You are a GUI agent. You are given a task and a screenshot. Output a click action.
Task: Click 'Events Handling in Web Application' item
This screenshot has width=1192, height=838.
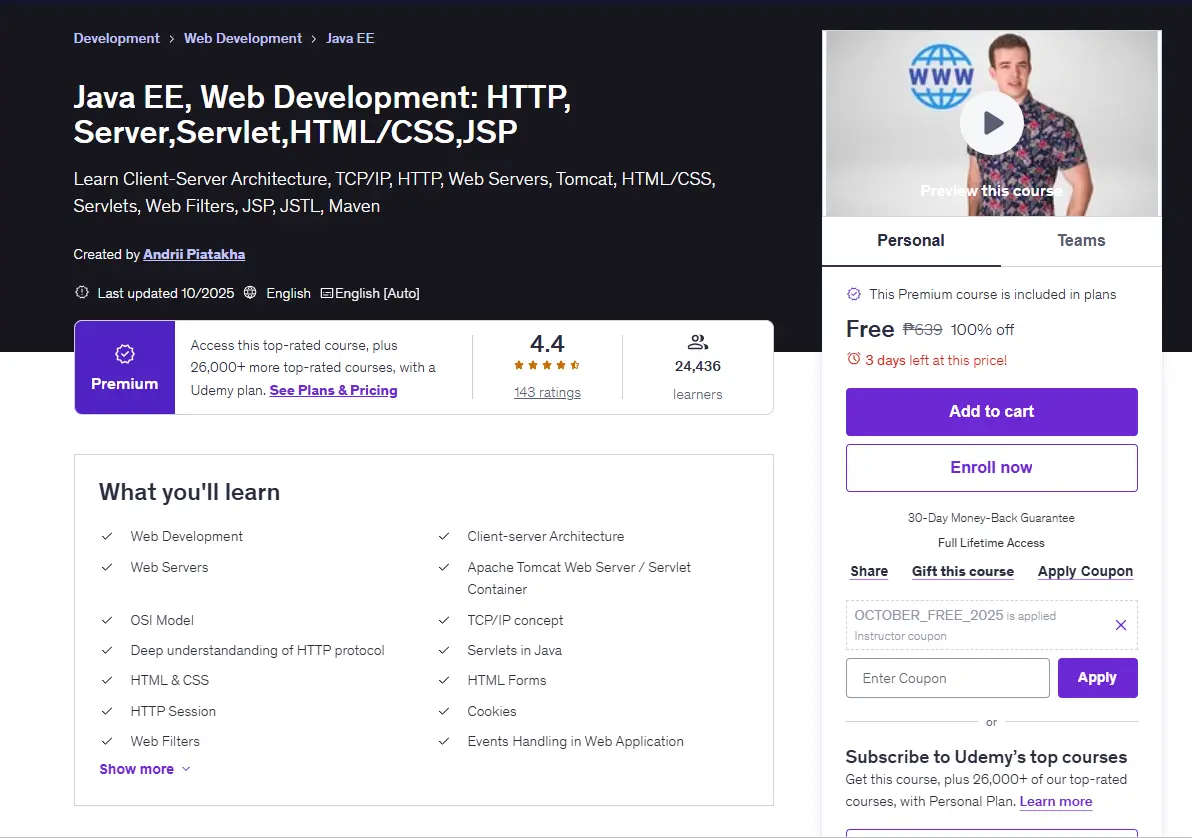click(x=575, y=741)
